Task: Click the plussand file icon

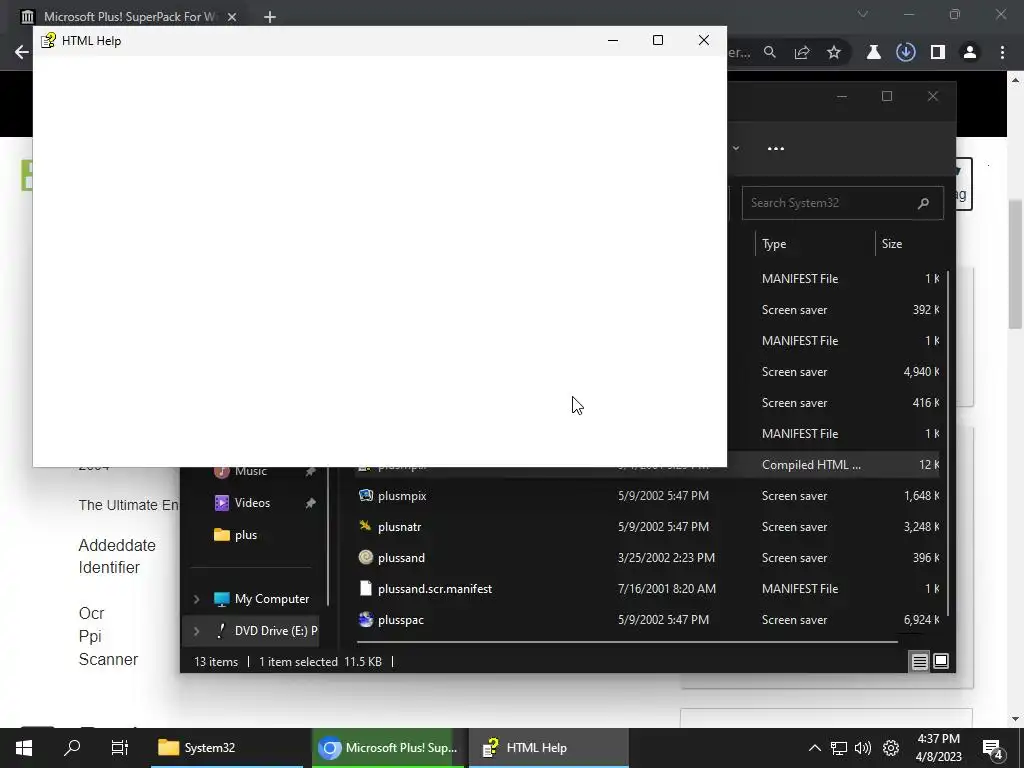Action: click(366, 558)
